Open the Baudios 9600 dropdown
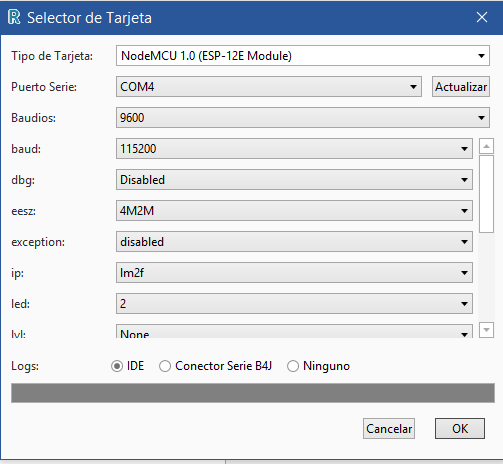This screenshot has width=503, height=464. pyautogui.click(x=303, y=118)
